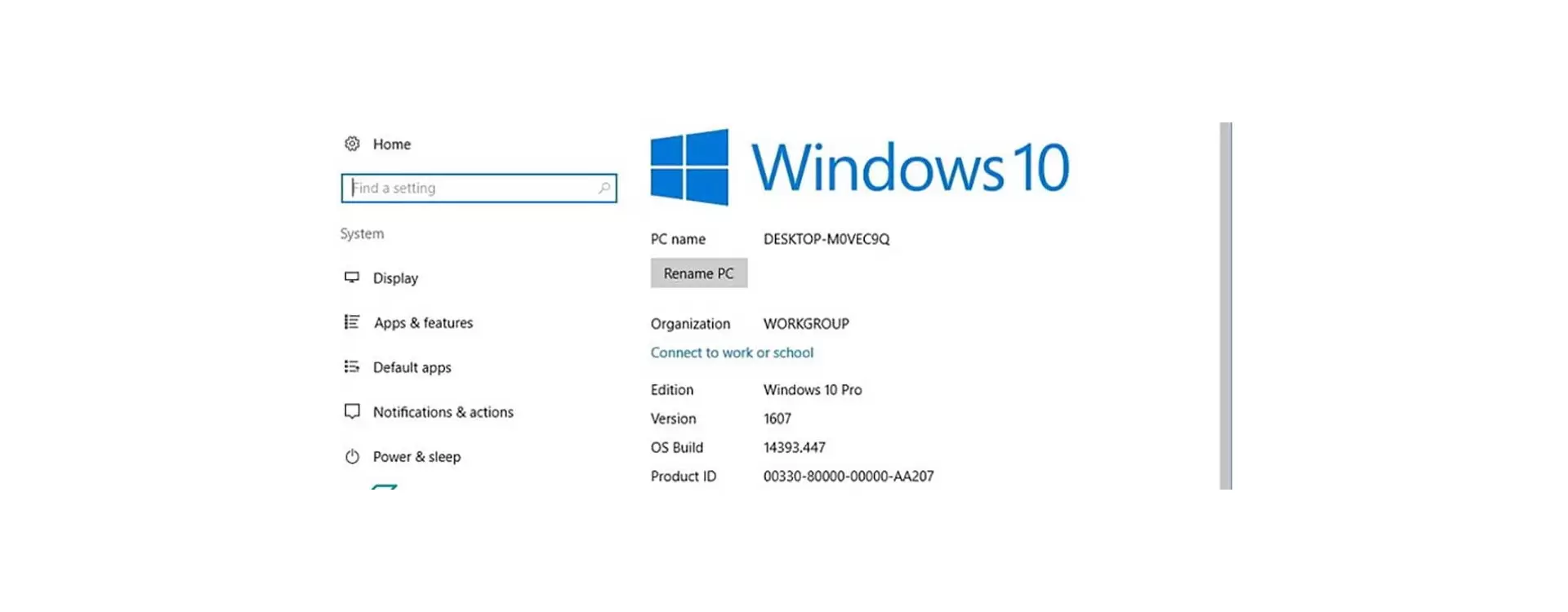Viewport: 1568px width, 612px height.
Task: Click the Version label
Action: click(674, 419)
